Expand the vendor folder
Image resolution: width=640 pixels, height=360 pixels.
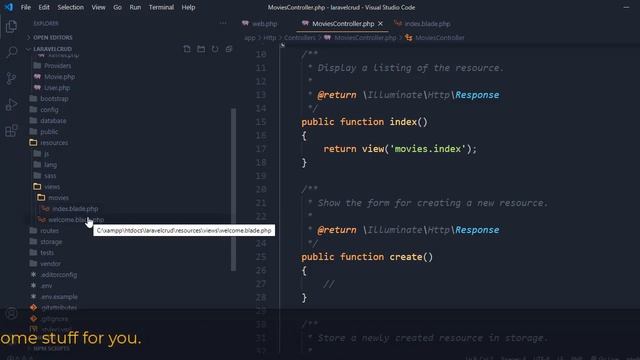point(50,264)
